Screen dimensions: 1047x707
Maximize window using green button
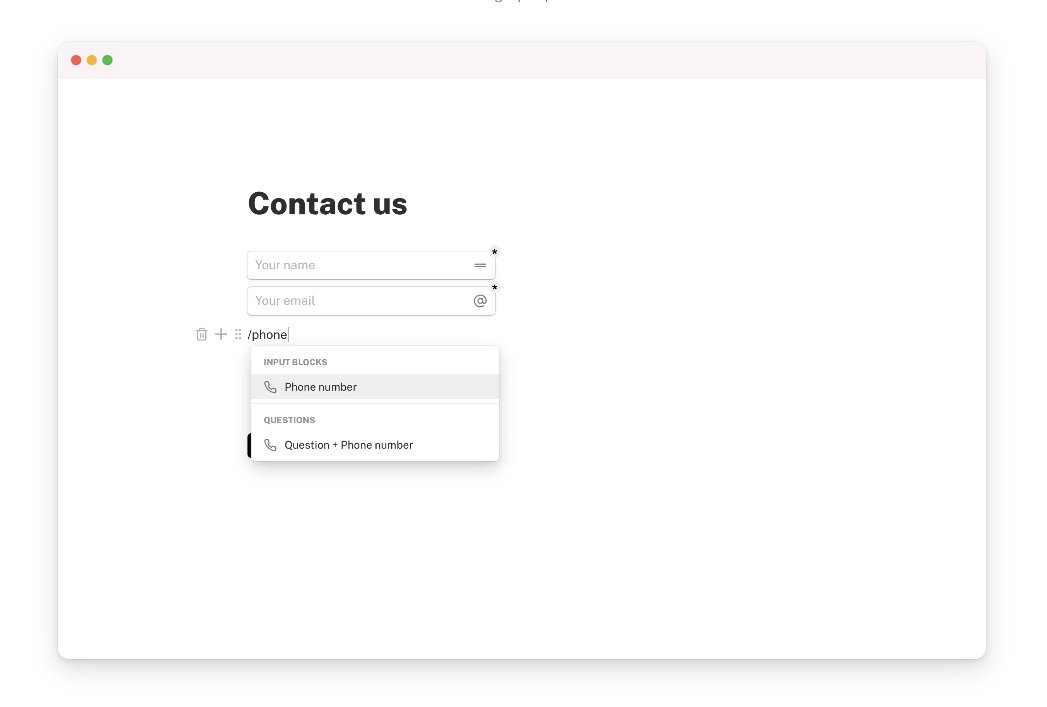pyautogui.click(x=108, y=60)
